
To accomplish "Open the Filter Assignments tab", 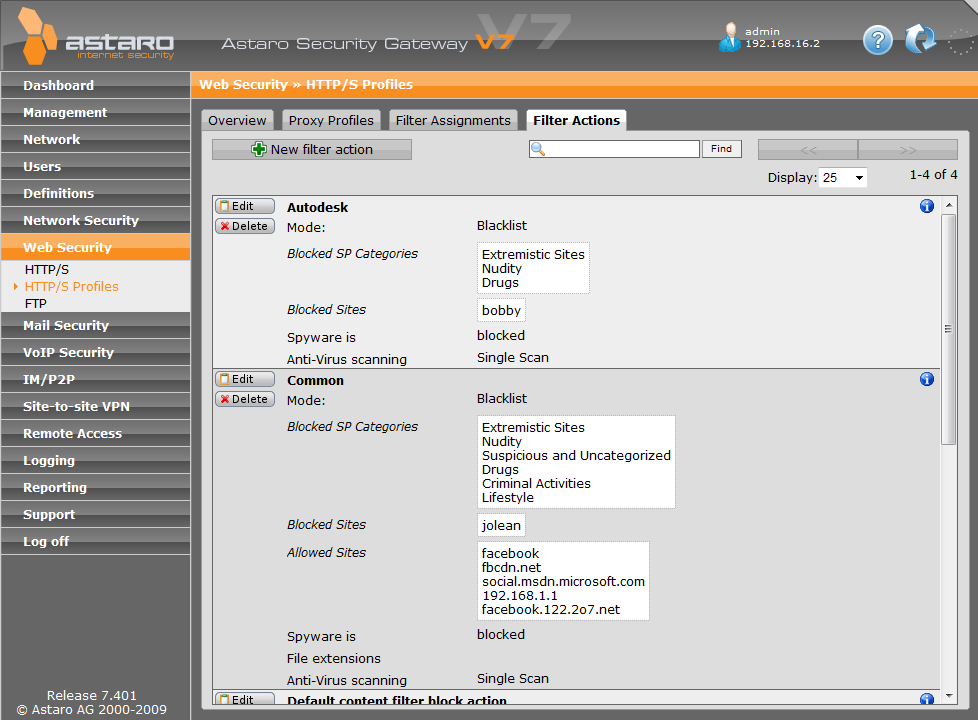I will click(453, 121).
